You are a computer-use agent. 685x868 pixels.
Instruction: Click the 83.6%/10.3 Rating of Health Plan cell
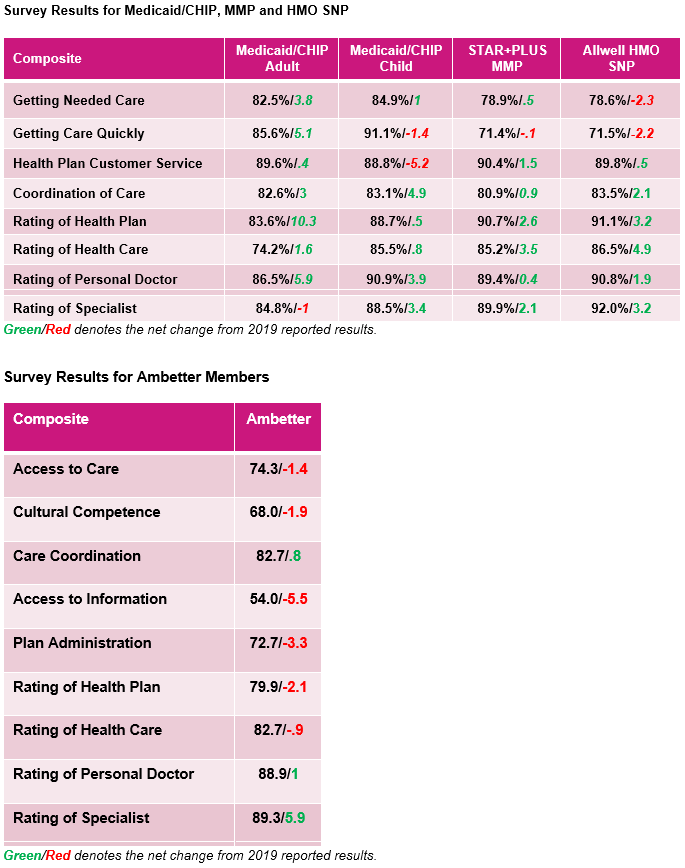[x=282, y=221]
